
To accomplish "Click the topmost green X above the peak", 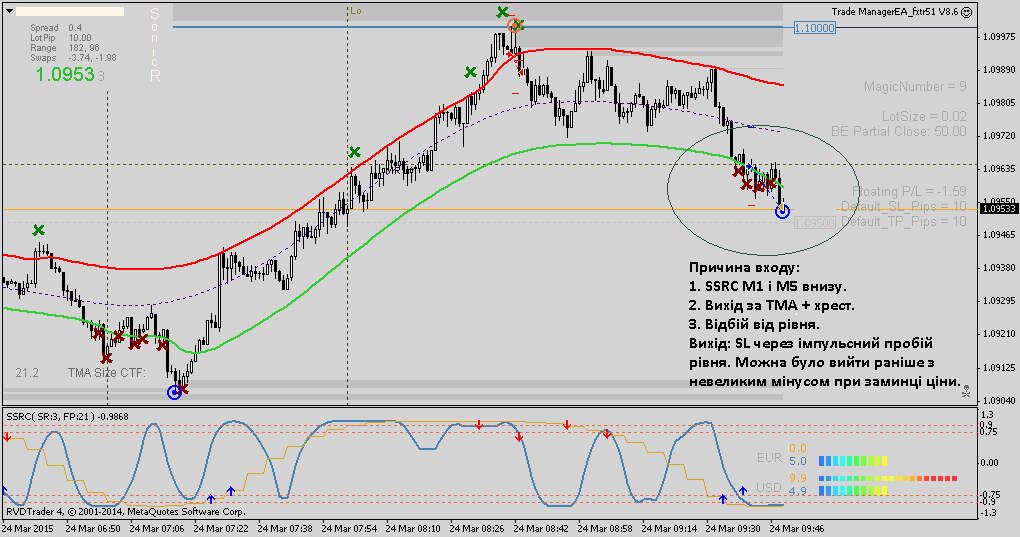I will 502,12.
